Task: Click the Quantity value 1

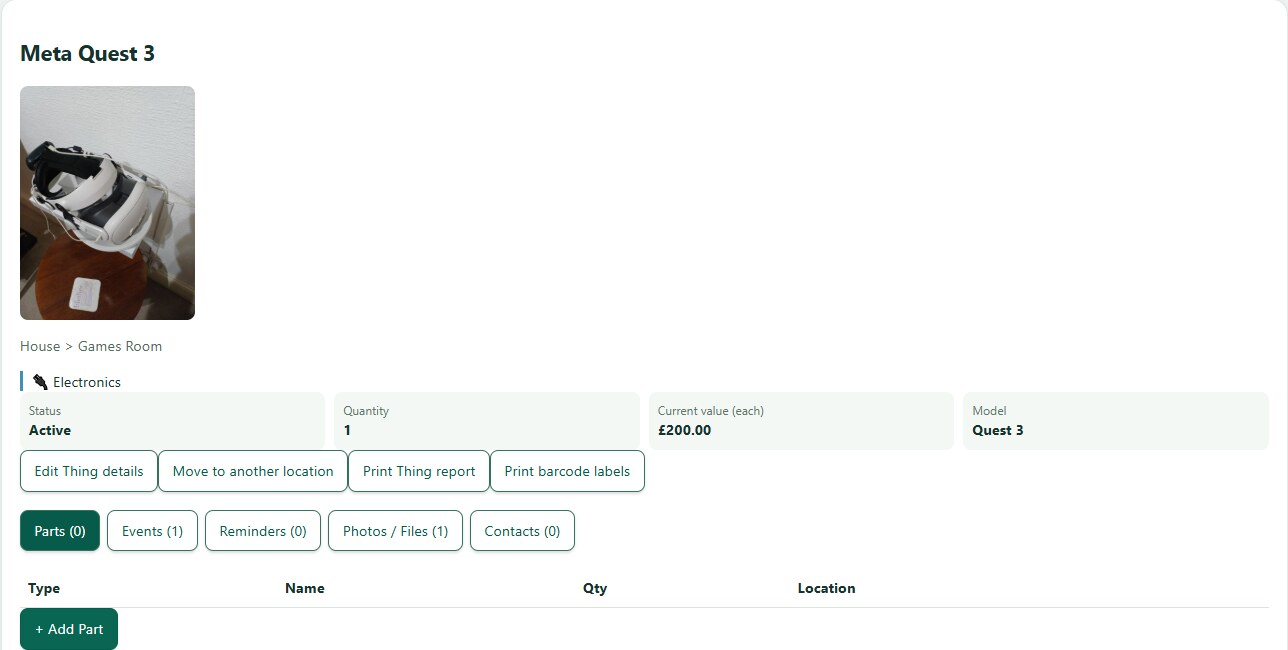Action: tap(347, 430)
